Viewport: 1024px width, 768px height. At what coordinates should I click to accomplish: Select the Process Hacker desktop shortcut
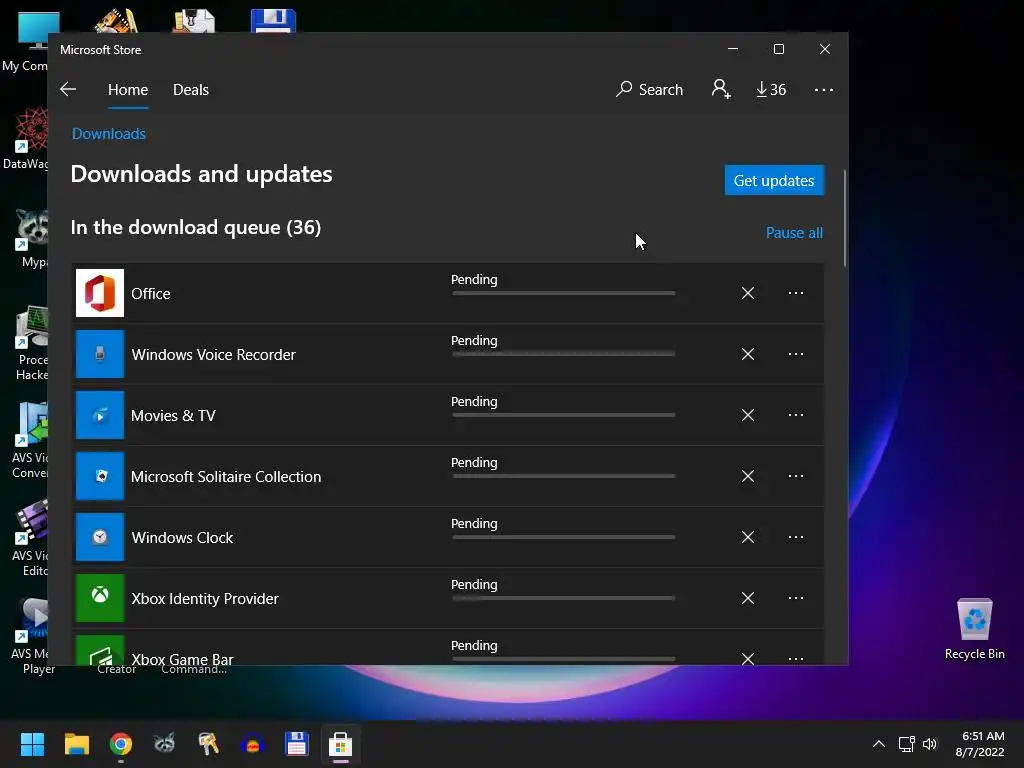(x=31, y=343)
